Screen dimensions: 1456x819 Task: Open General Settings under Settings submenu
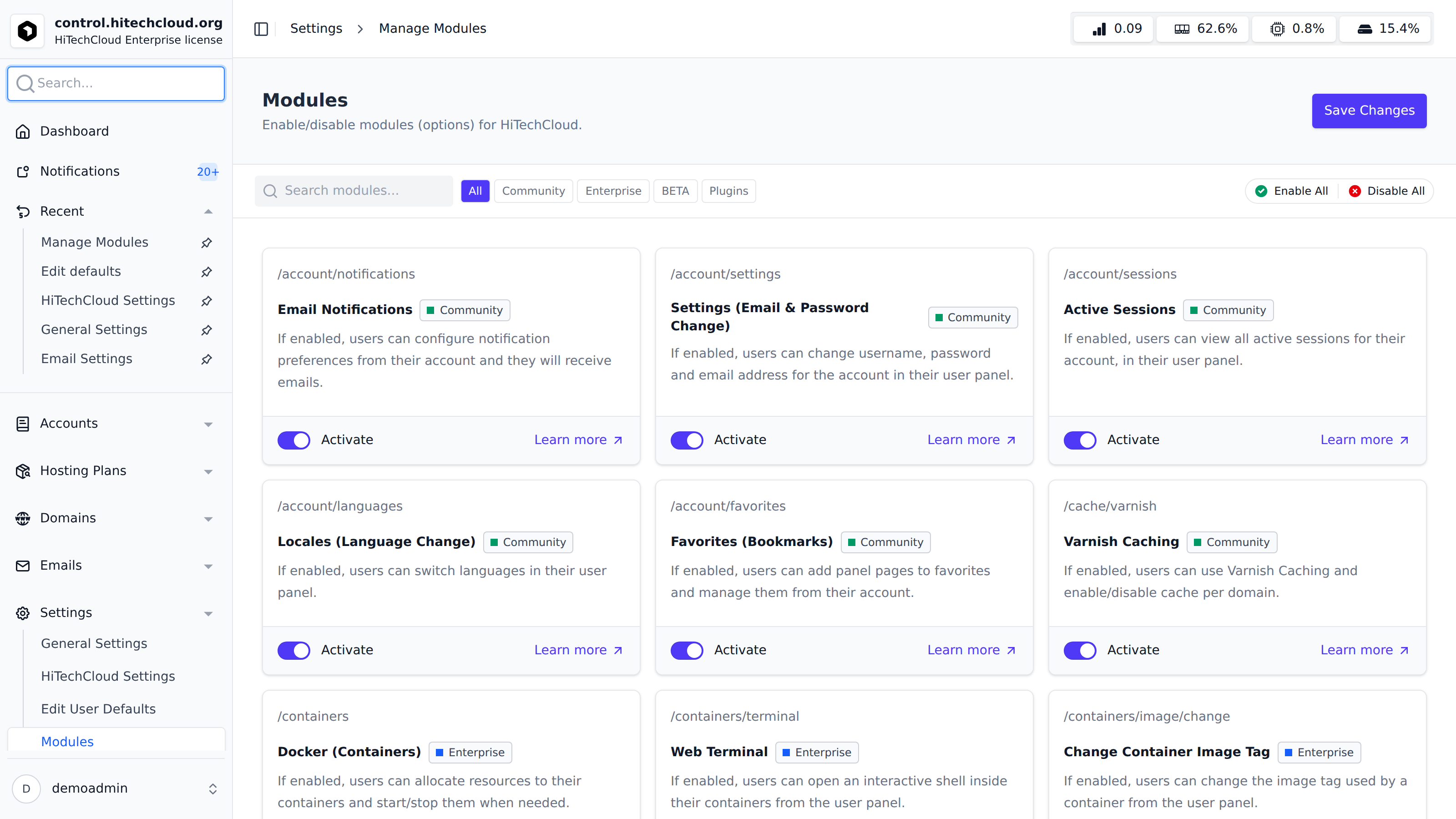pyautogui.click(x=94, y=644)
